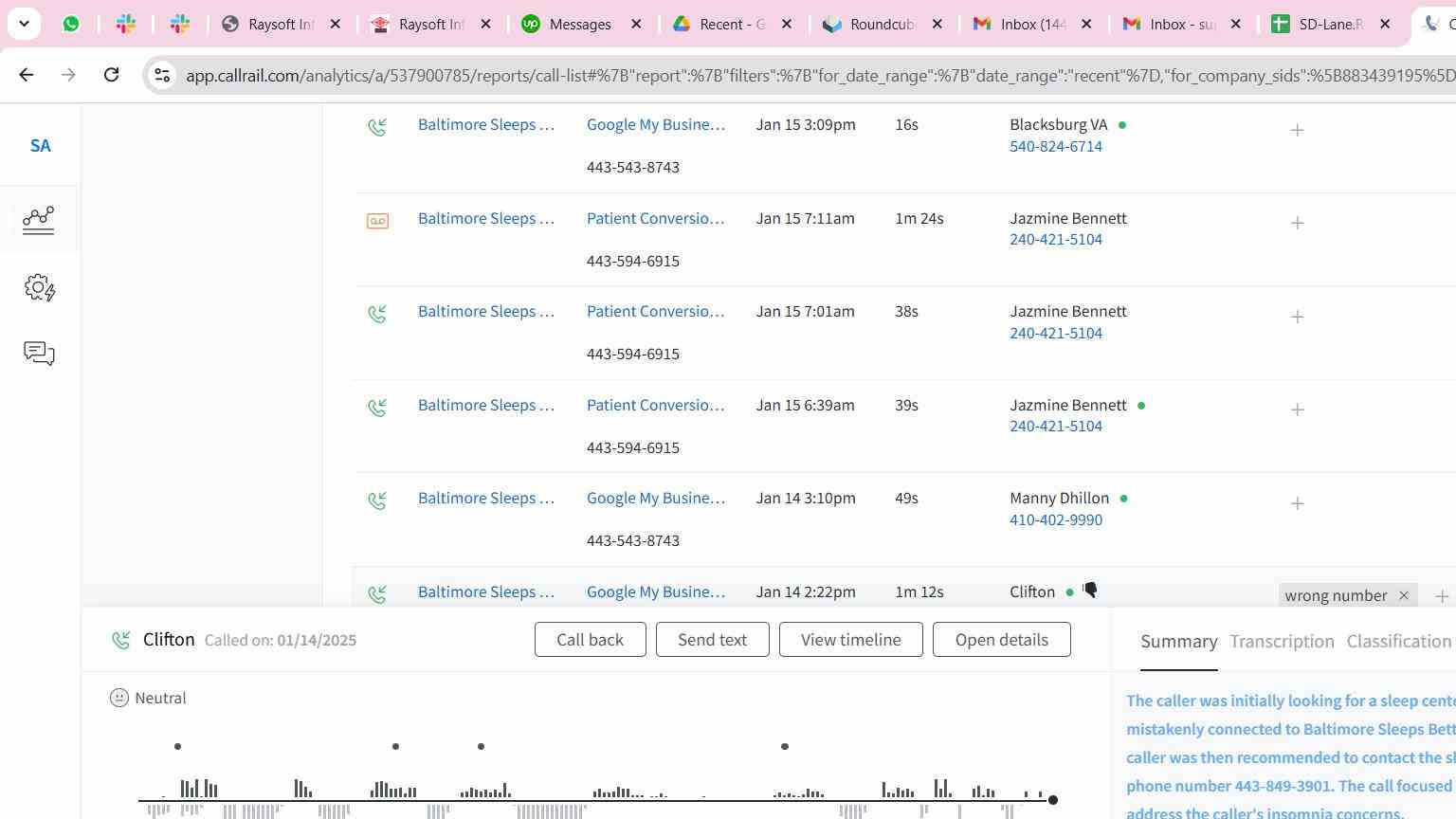
Task: Click Jazmine Bennett name on 7:11am row
Action: pos(1067,218)
